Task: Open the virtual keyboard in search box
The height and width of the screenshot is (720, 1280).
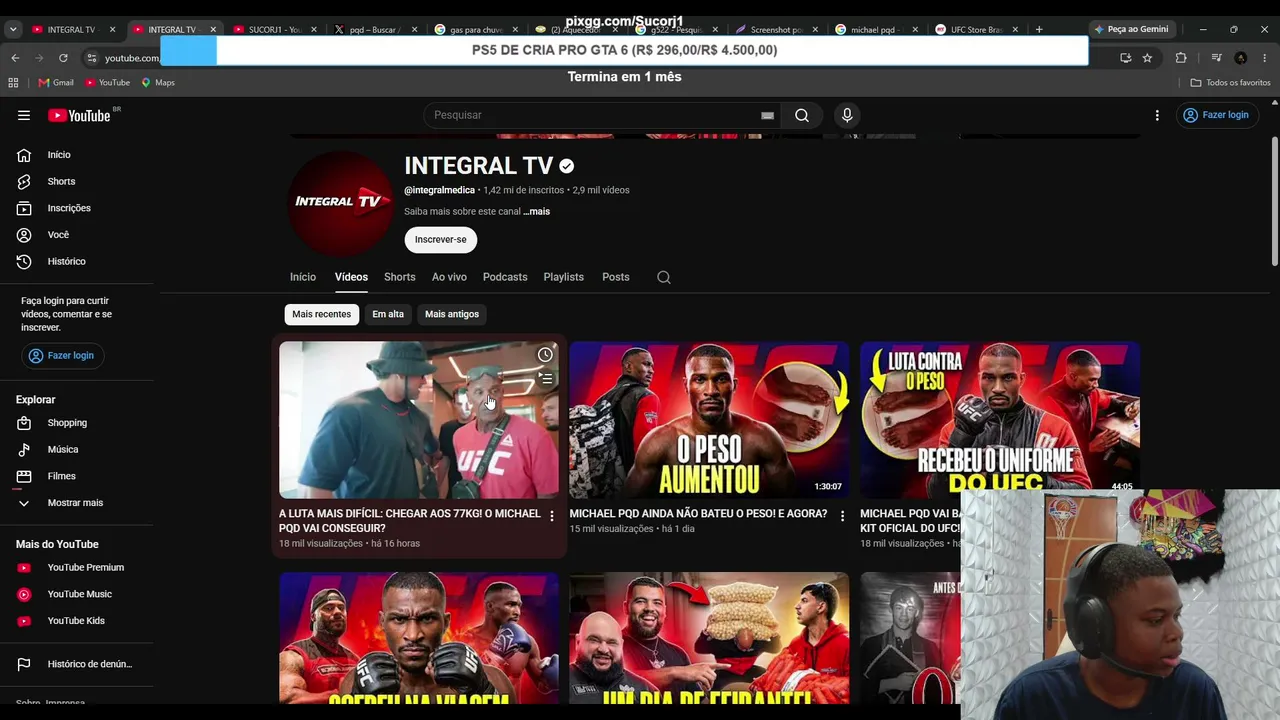Action: (767, 115)
